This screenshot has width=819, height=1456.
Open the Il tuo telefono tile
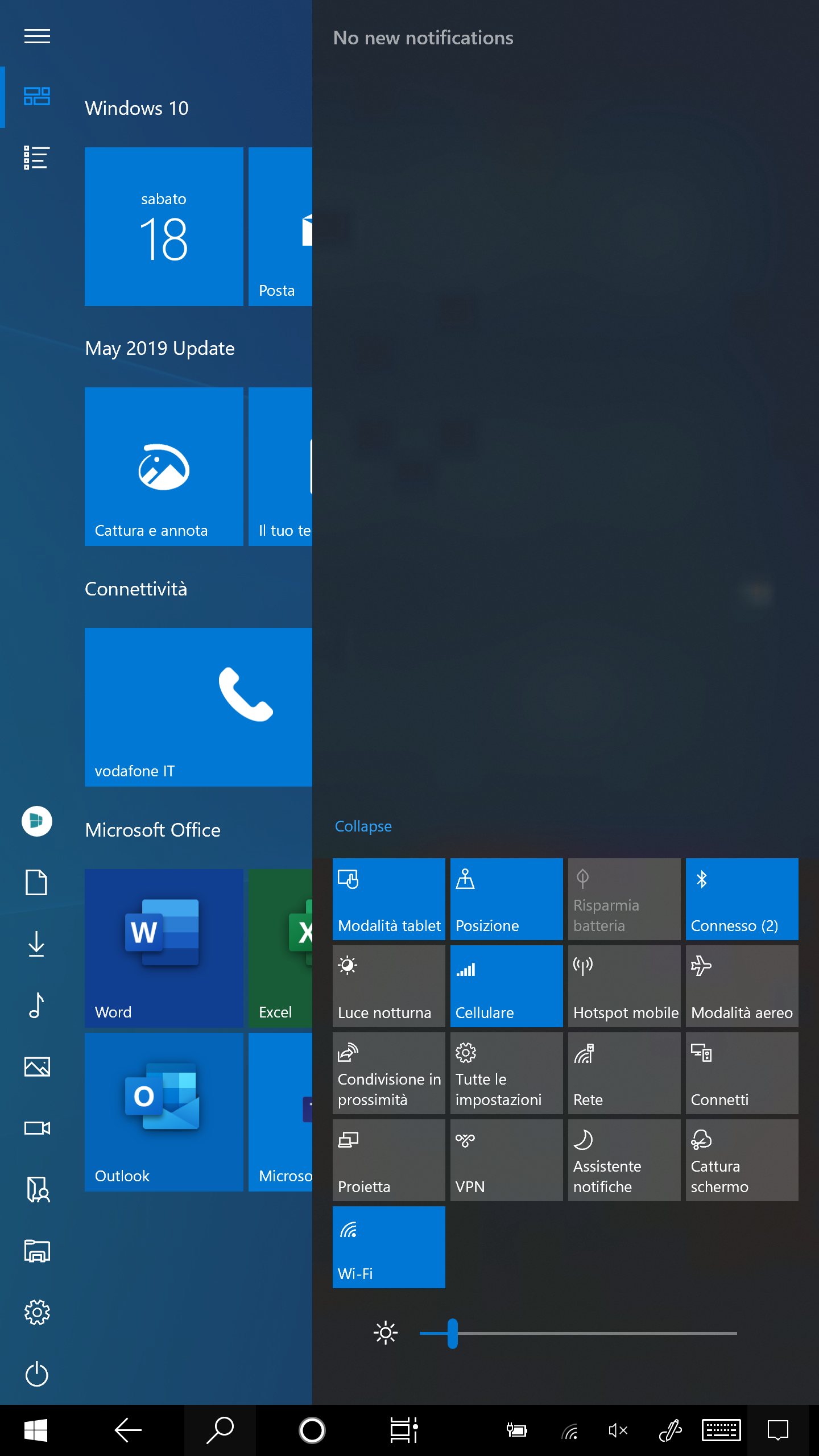[x=280, y=466]
